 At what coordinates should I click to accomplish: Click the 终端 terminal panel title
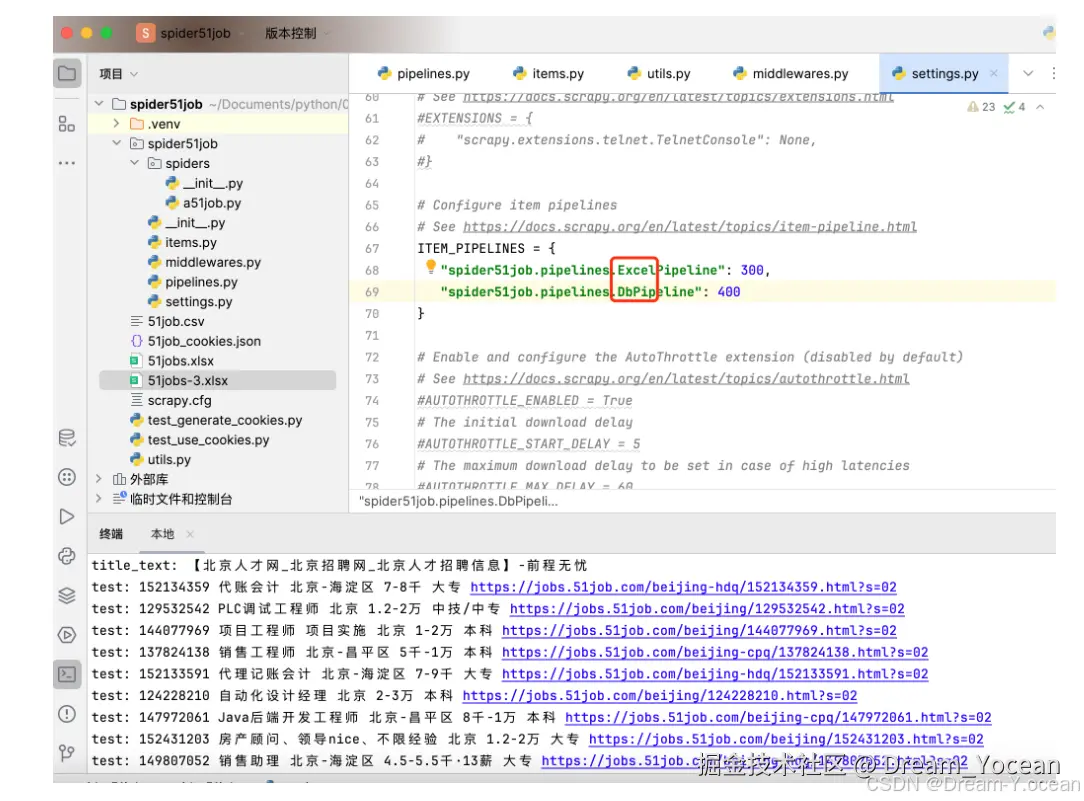[x=111, y=534]
